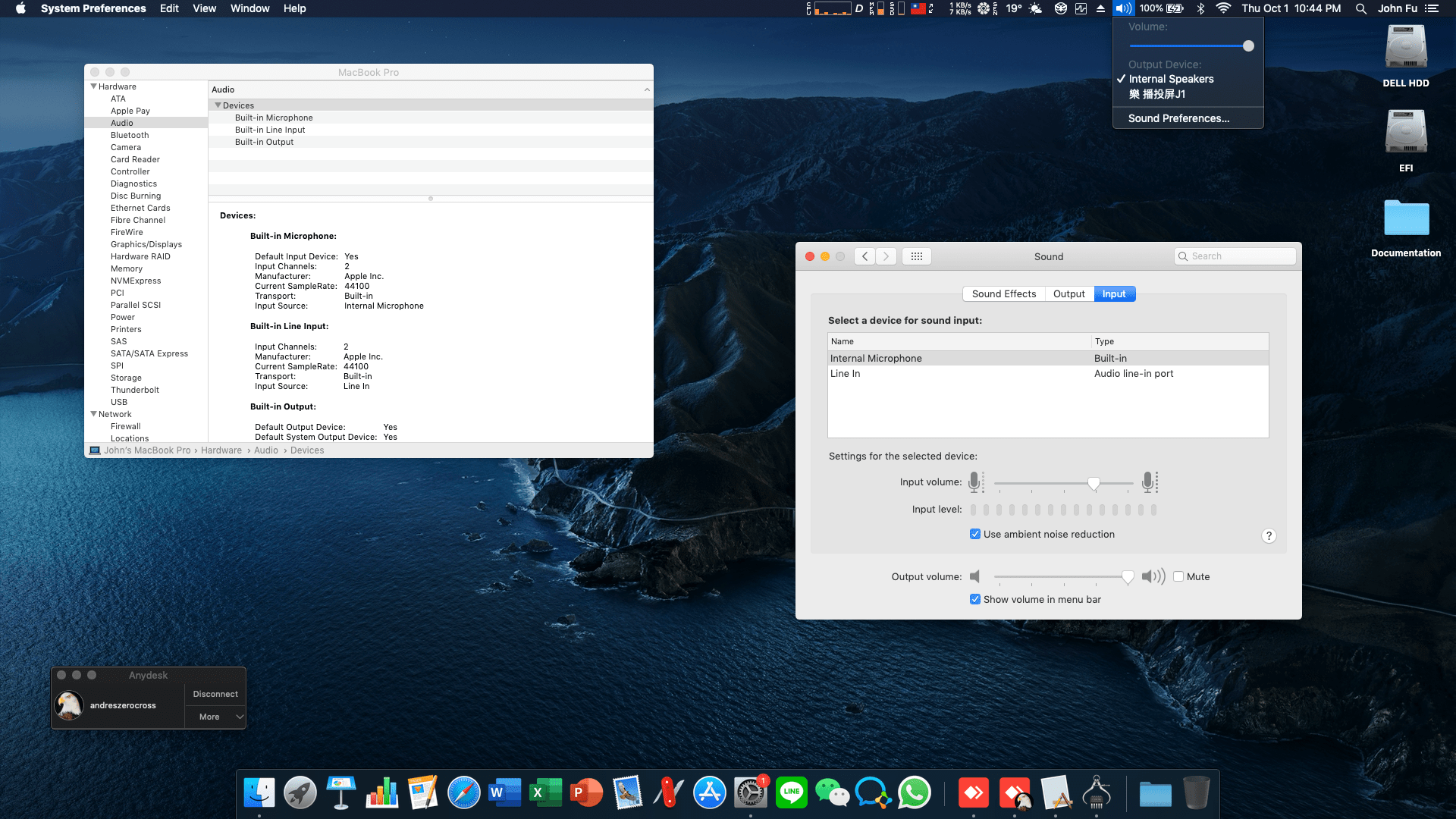Switch to the Output tab in Sound
Screen dimensions: 1456x819
click(x=1068, y=293)
